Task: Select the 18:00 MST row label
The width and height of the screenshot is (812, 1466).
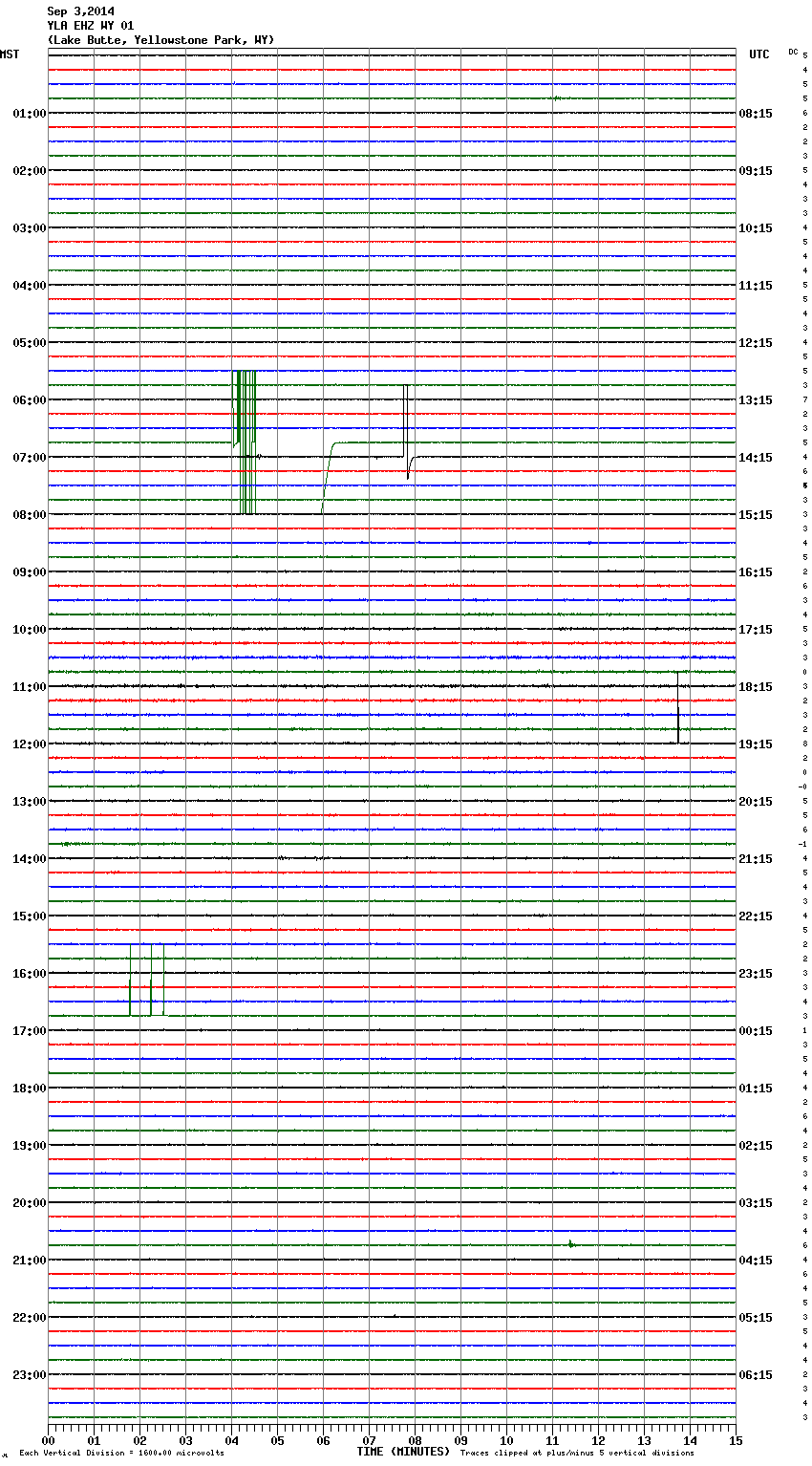Action: point(30,1089)
